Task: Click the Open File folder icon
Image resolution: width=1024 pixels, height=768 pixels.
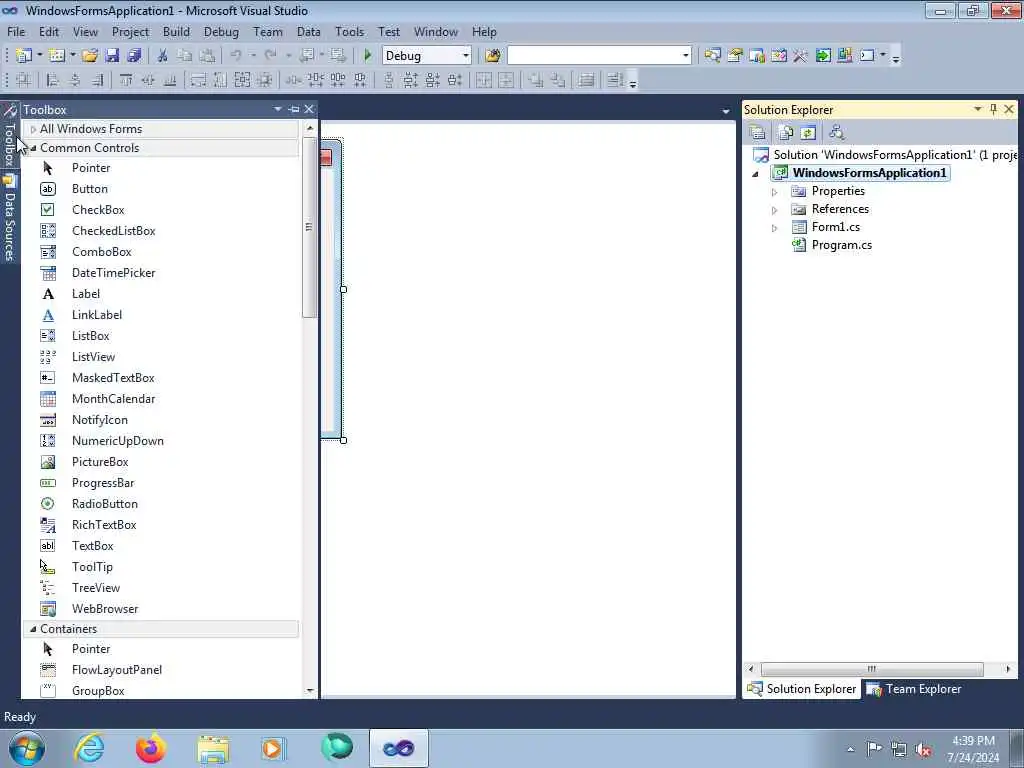Action: (90, 56)
